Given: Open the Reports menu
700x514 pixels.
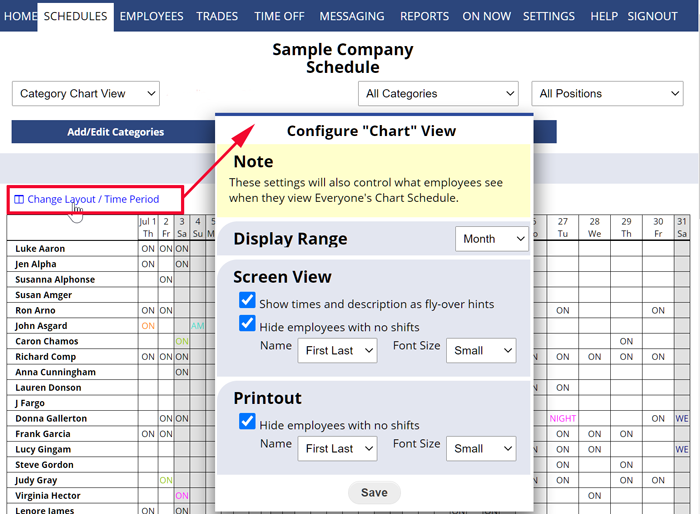Looking at the screenshot, I should click(424, 16).
